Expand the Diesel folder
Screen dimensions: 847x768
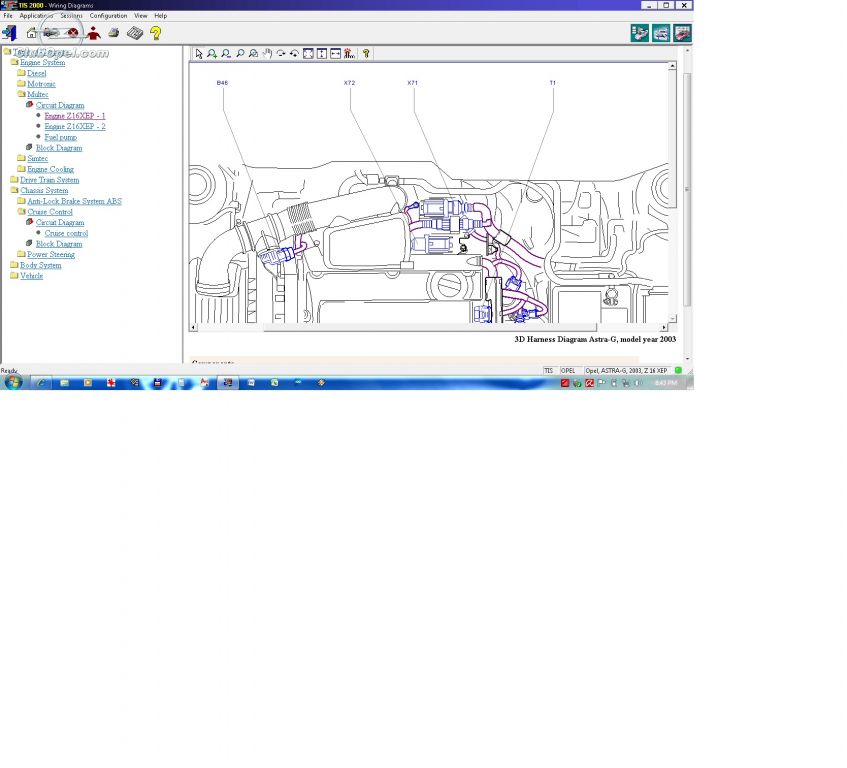pyautogui.click(x=21, y=72)
